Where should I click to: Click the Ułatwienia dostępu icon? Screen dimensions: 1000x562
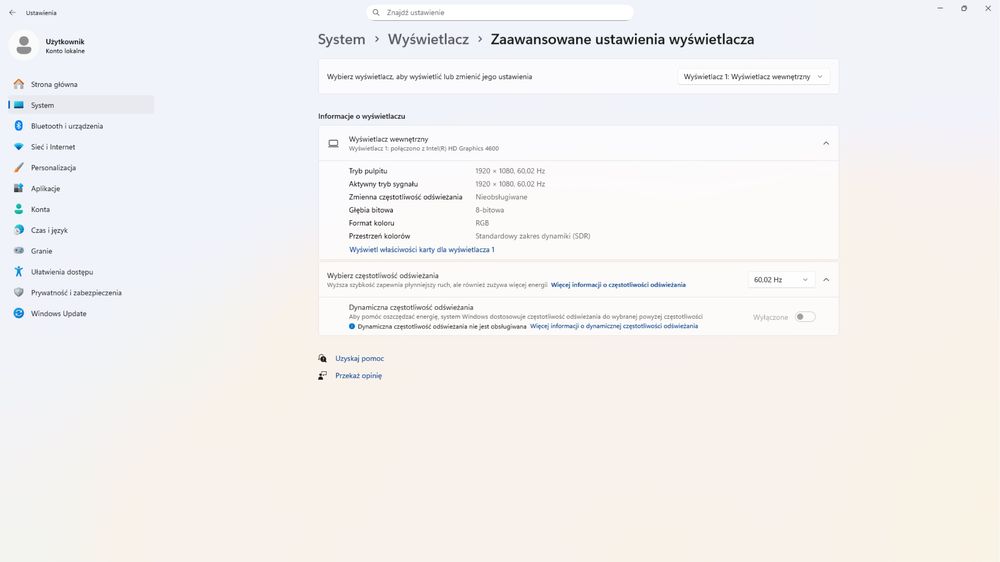pyautogui.click(x=18, y=272)
